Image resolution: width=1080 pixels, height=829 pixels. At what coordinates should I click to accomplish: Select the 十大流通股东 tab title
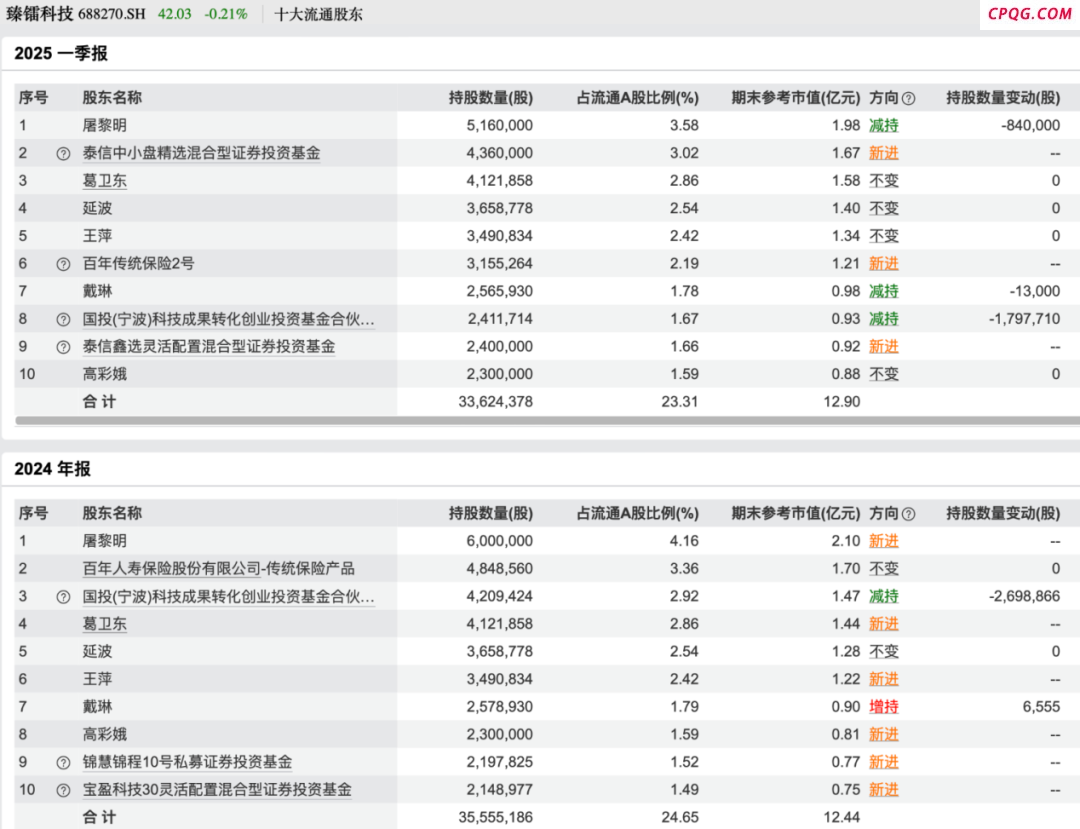coord(318,14)
